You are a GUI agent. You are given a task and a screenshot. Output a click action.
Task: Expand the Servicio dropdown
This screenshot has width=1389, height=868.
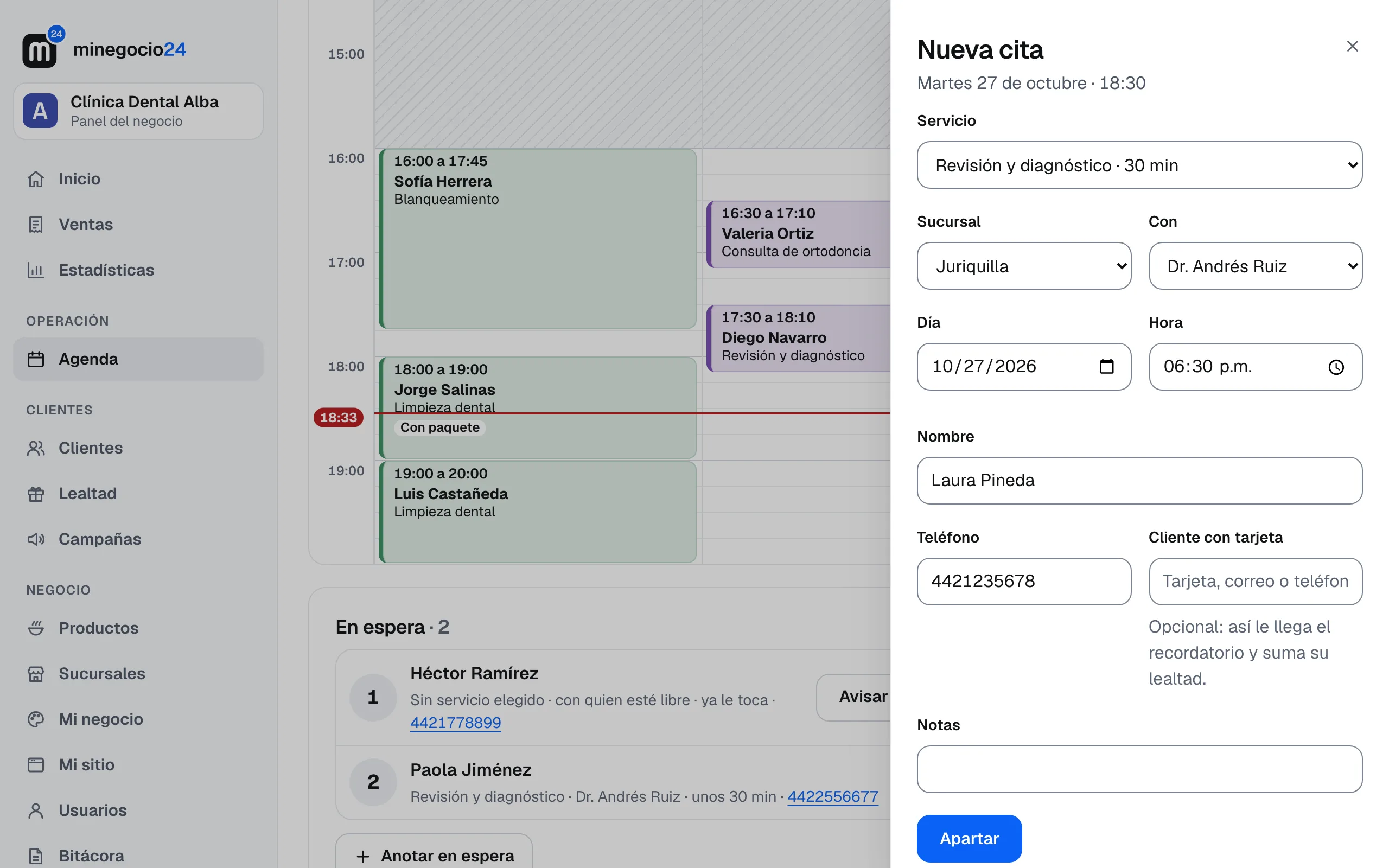tap(1139, 165)
